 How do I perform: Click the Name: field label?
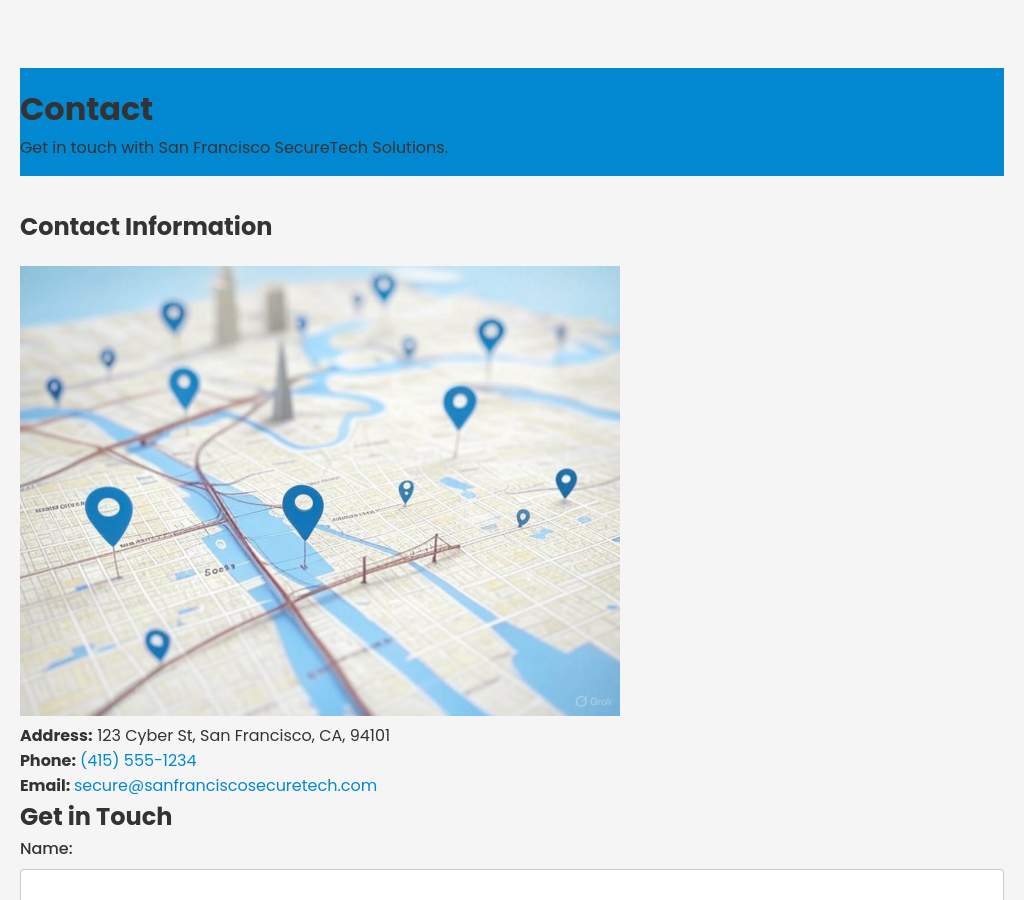[x=46, y=848]
